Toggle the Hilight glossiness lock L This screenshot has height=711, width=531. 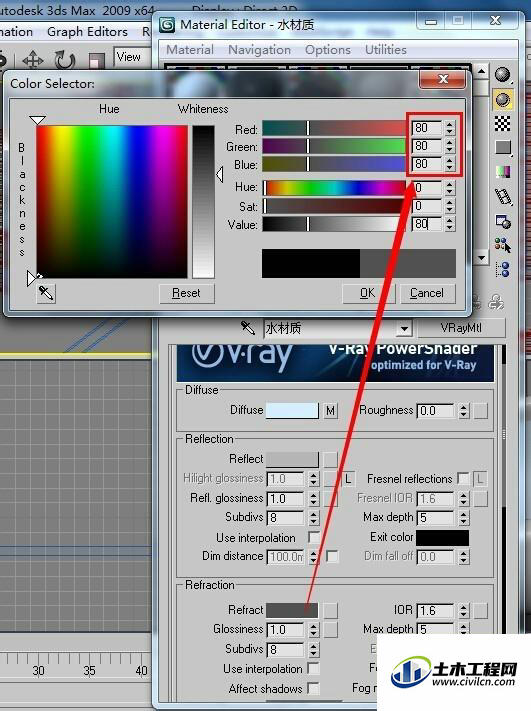[x=348, y=479]
